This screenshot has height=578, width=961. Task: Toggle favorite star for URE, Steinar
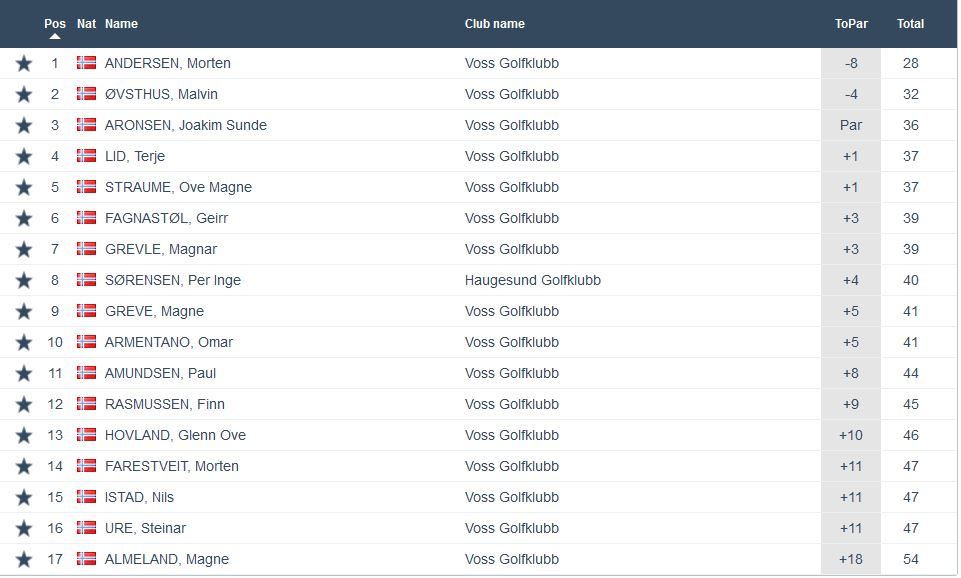tap(24, 528)
